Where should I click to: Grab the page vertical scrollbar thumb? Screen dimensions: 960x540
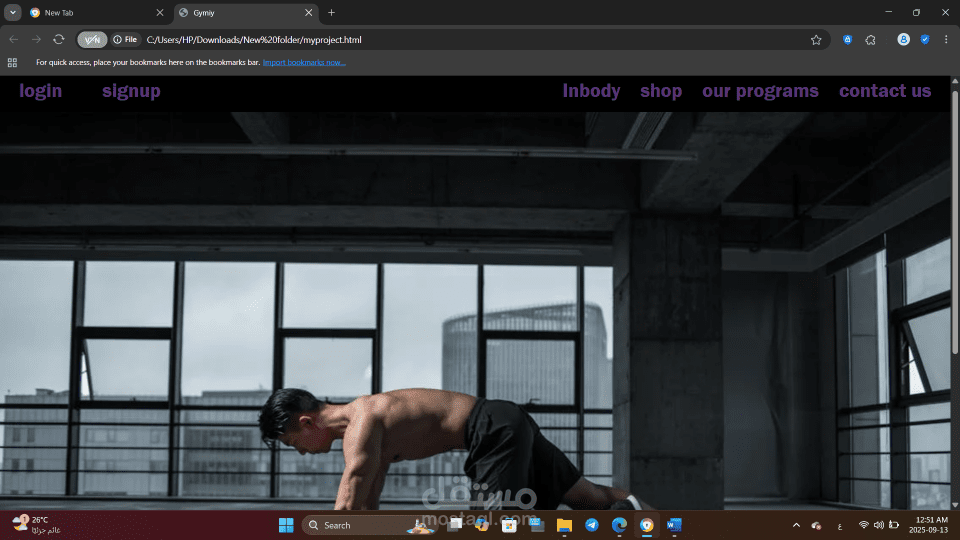955,220
